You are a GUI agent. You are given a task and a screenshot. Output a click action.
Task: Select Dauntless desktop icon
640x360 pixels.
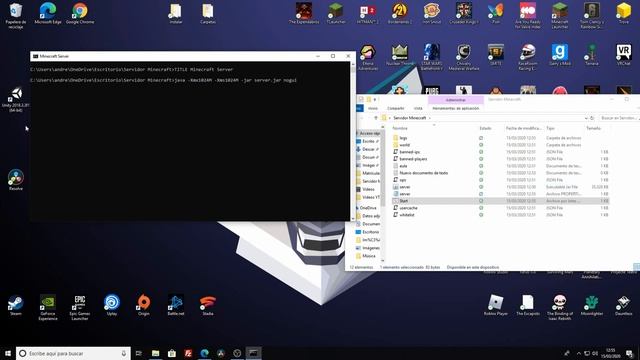pos(624,305)
